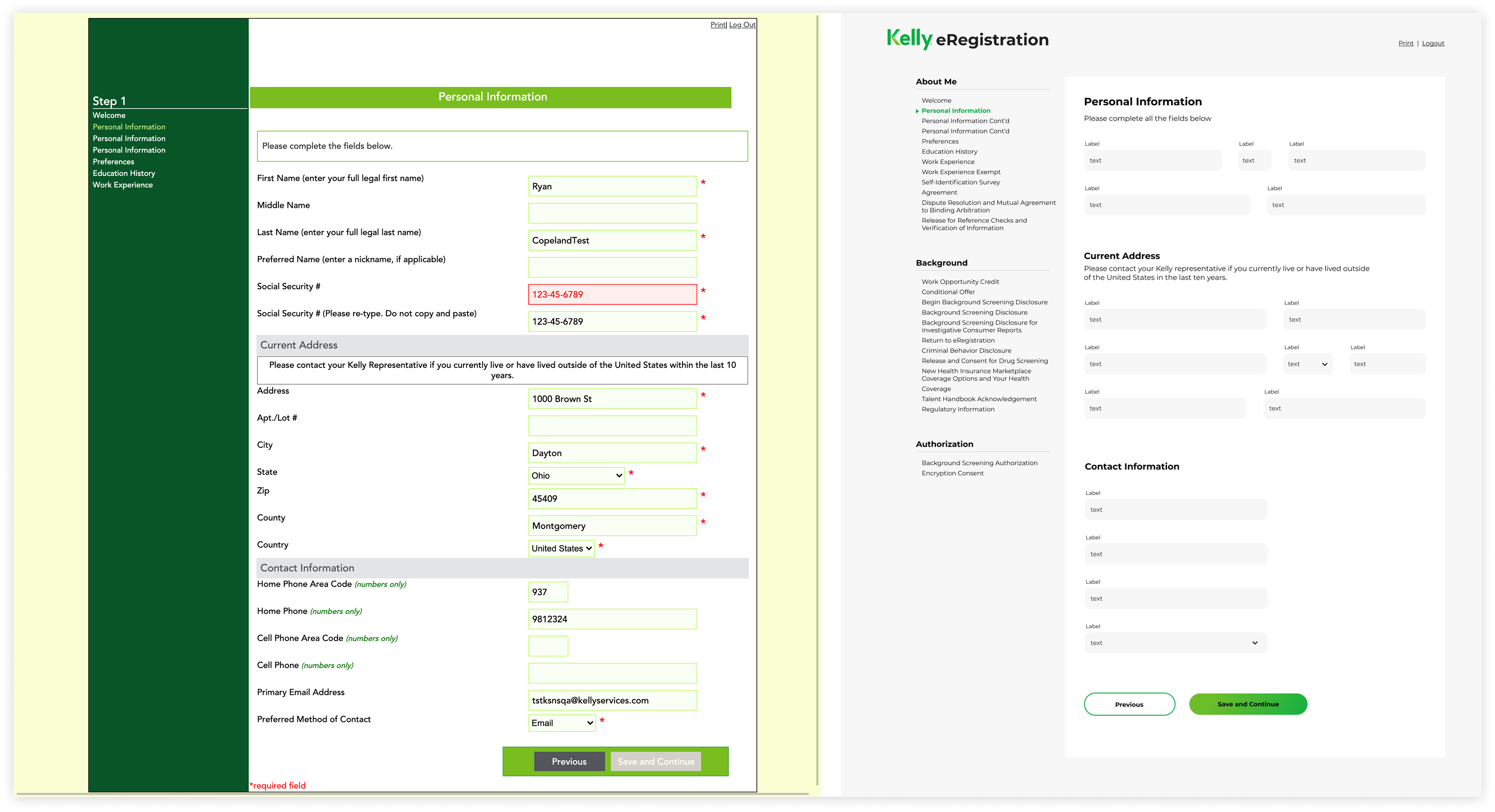Select Work Opportunity Credit under Background
Screen dimensions: 1495x812
click(960, 282)
